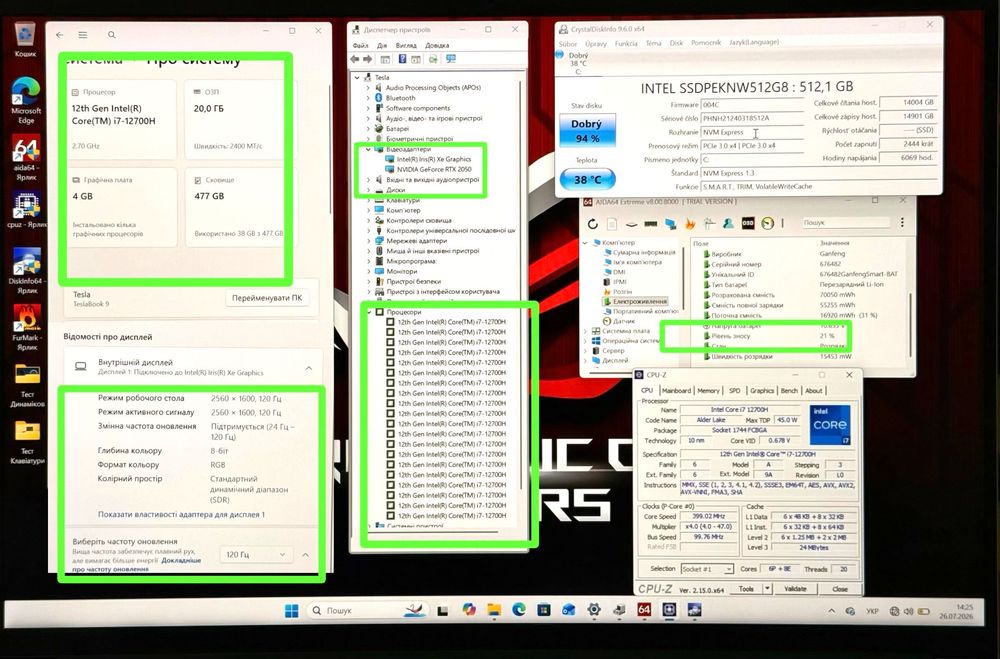Open Recycle Bin desktop icon
The height and width of the screenshot is (659, 1000).
point(25,38)
